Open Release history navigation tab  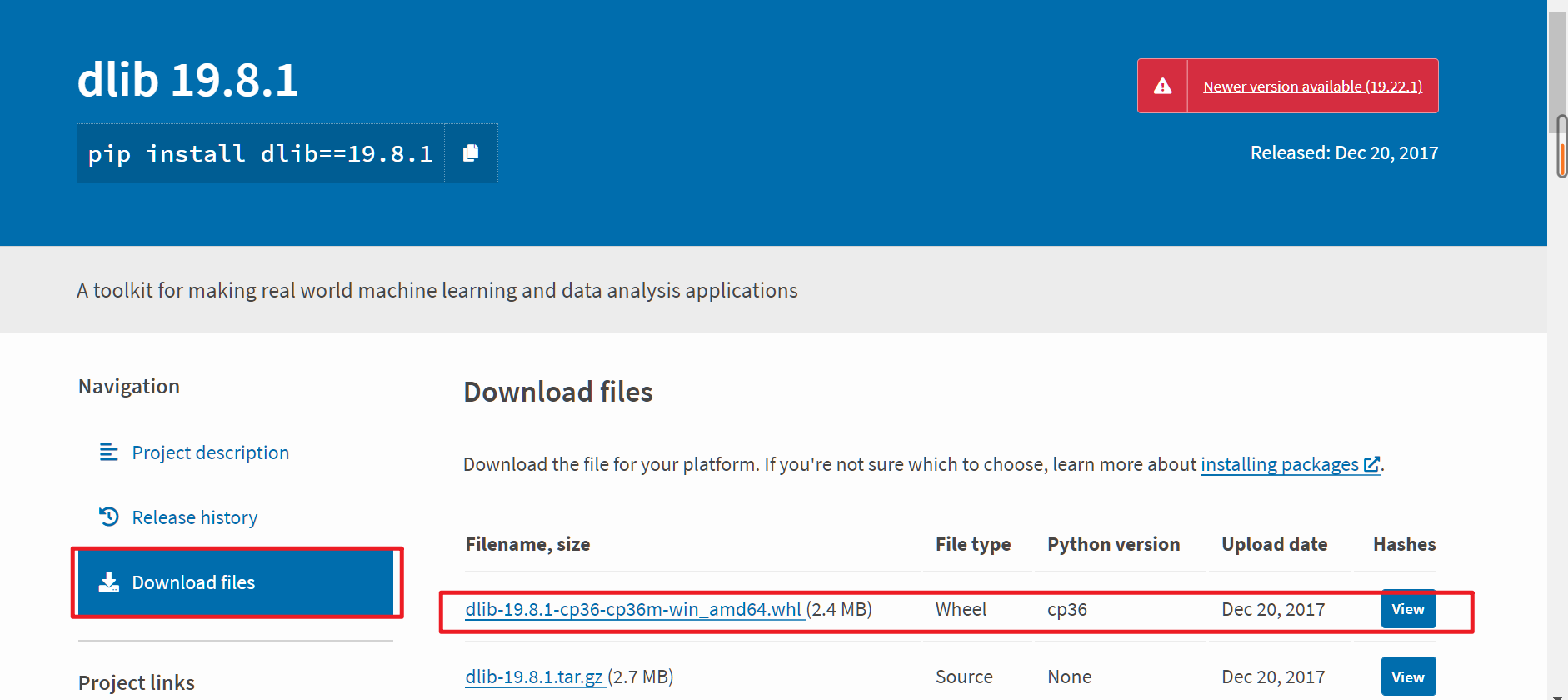pyautogui.click(x=195, y=517)
